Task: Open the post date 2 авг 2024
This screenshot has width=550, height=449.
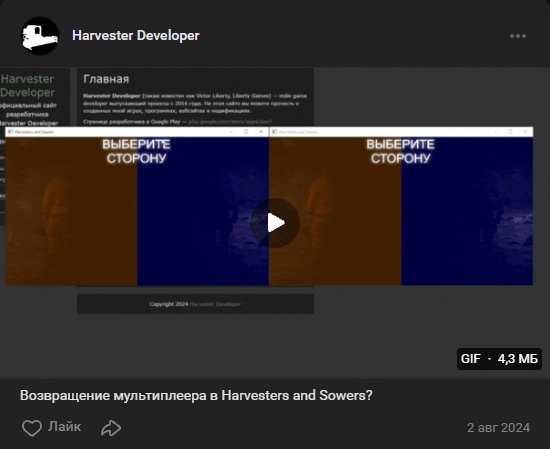Action: 498,428
